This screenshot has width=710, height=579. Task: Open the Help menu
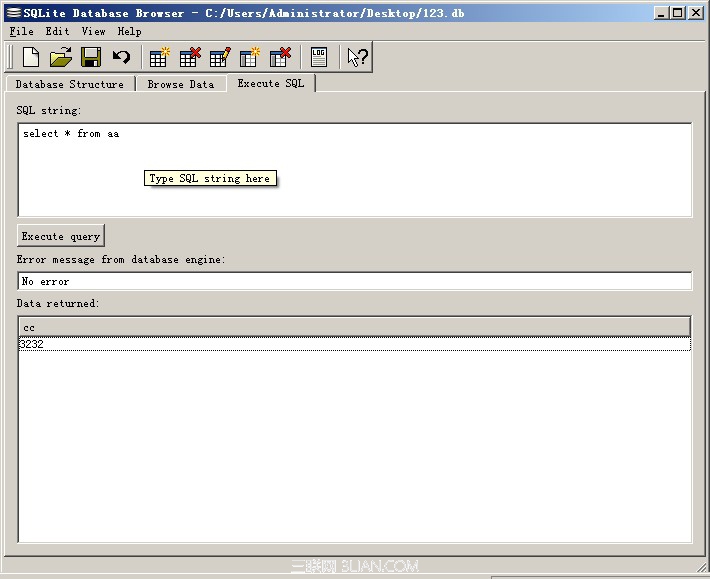click(129, 31)
